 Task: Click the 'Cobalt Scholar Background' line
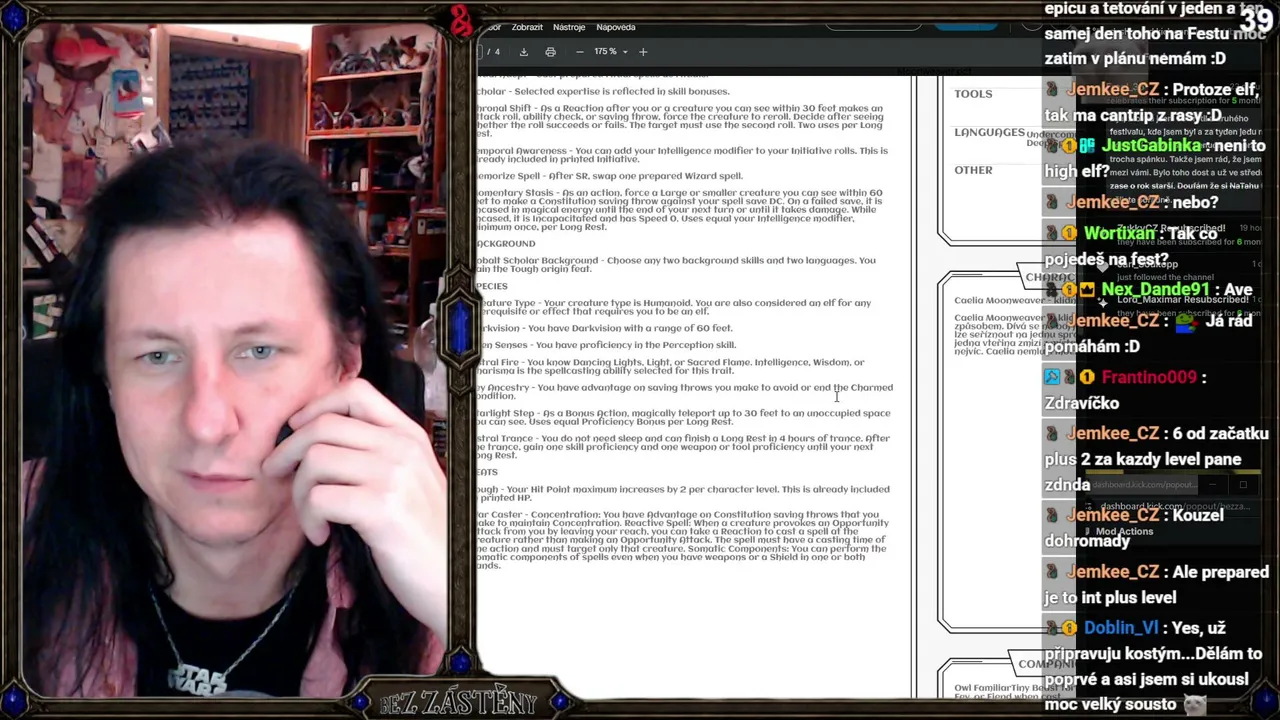point(676,265)
